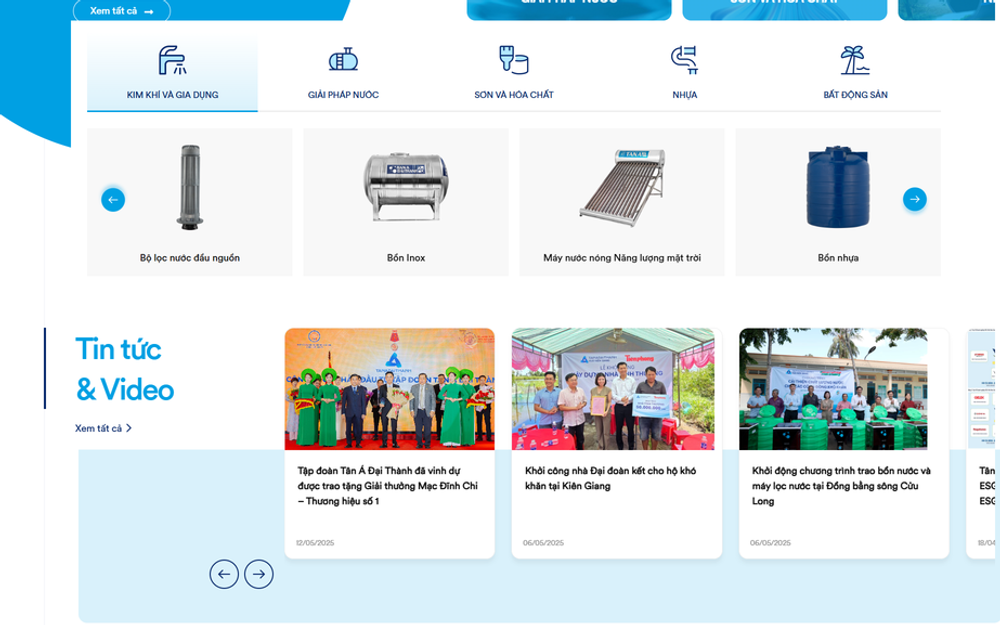Switch to Giải pháp nước tab
Screen dimensions: 1000x625
click(343, 74)
